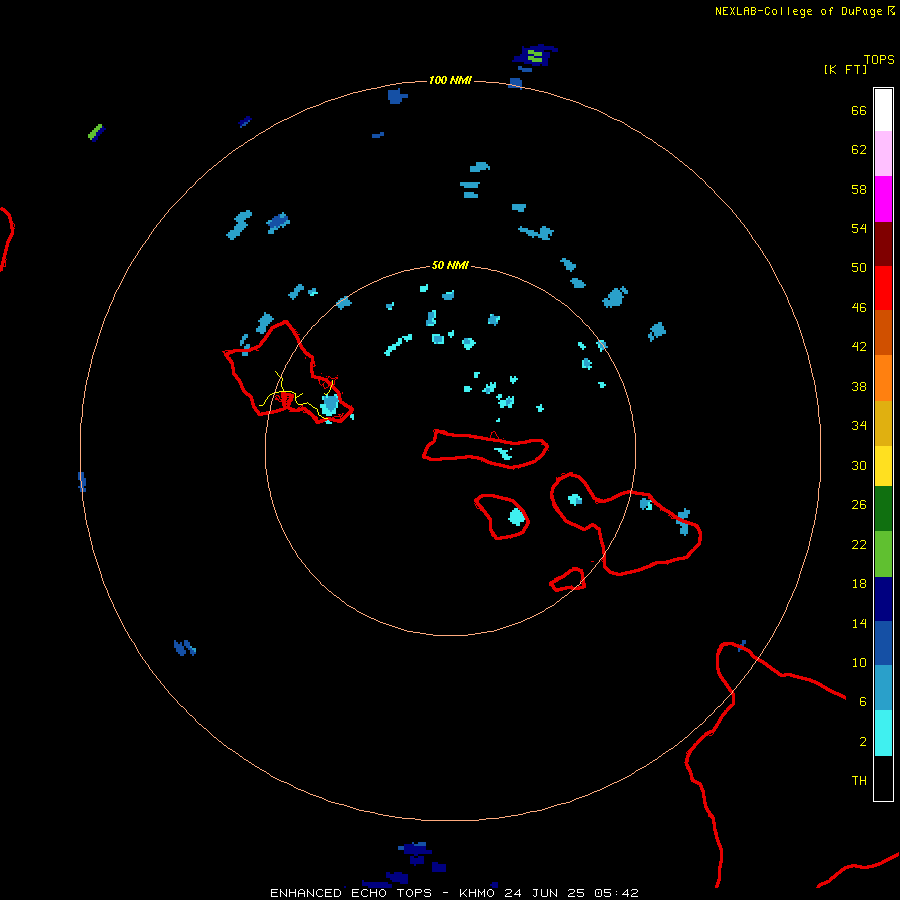Image resolution: width=900 pixels, height=900 pixels.
Task: Click the 62 legend value
Action: (859, 150)
